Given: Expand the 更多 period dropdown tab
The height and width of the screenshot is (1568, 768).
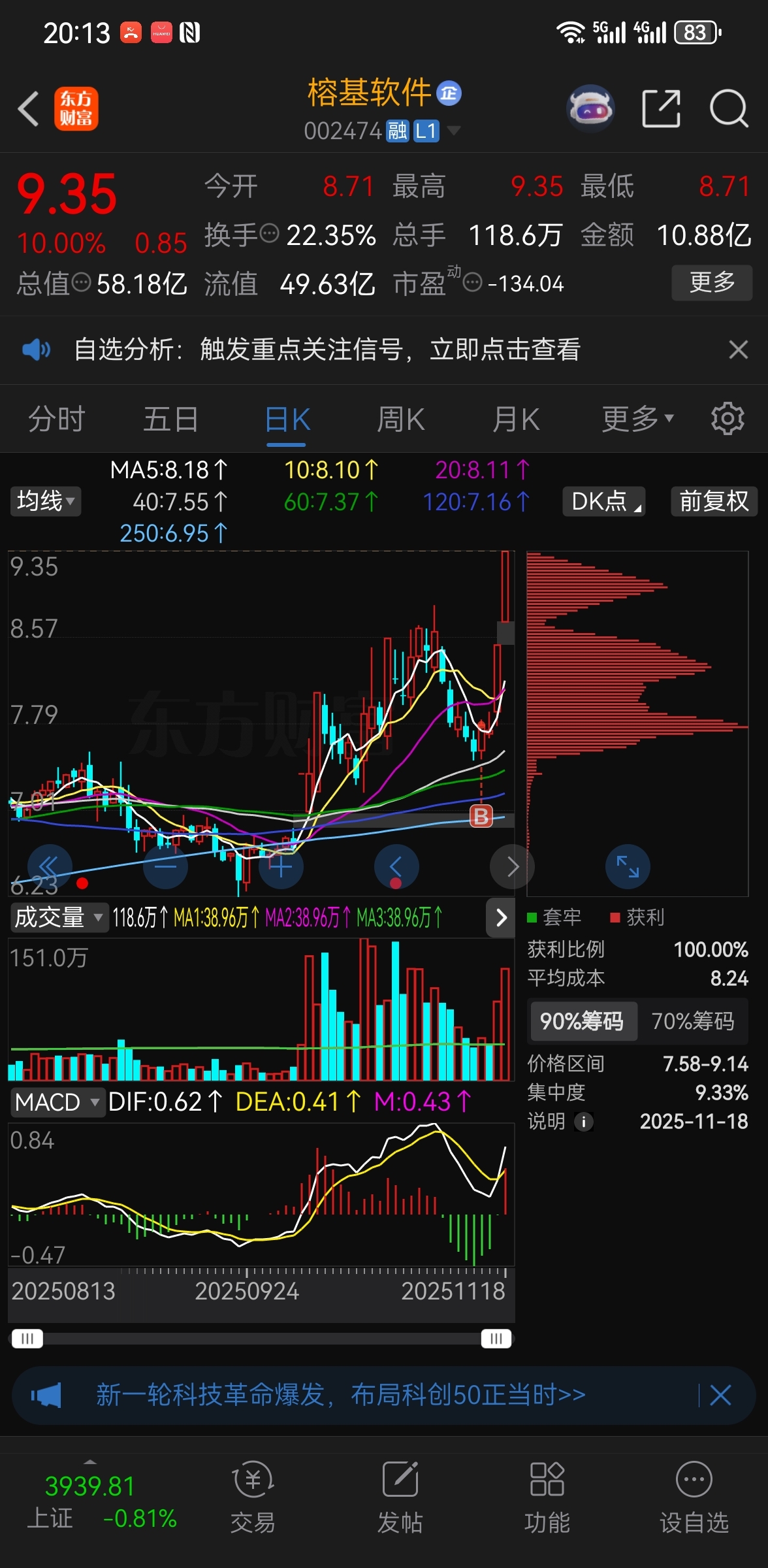Looking at the screenshot, I should pos(637,419).
